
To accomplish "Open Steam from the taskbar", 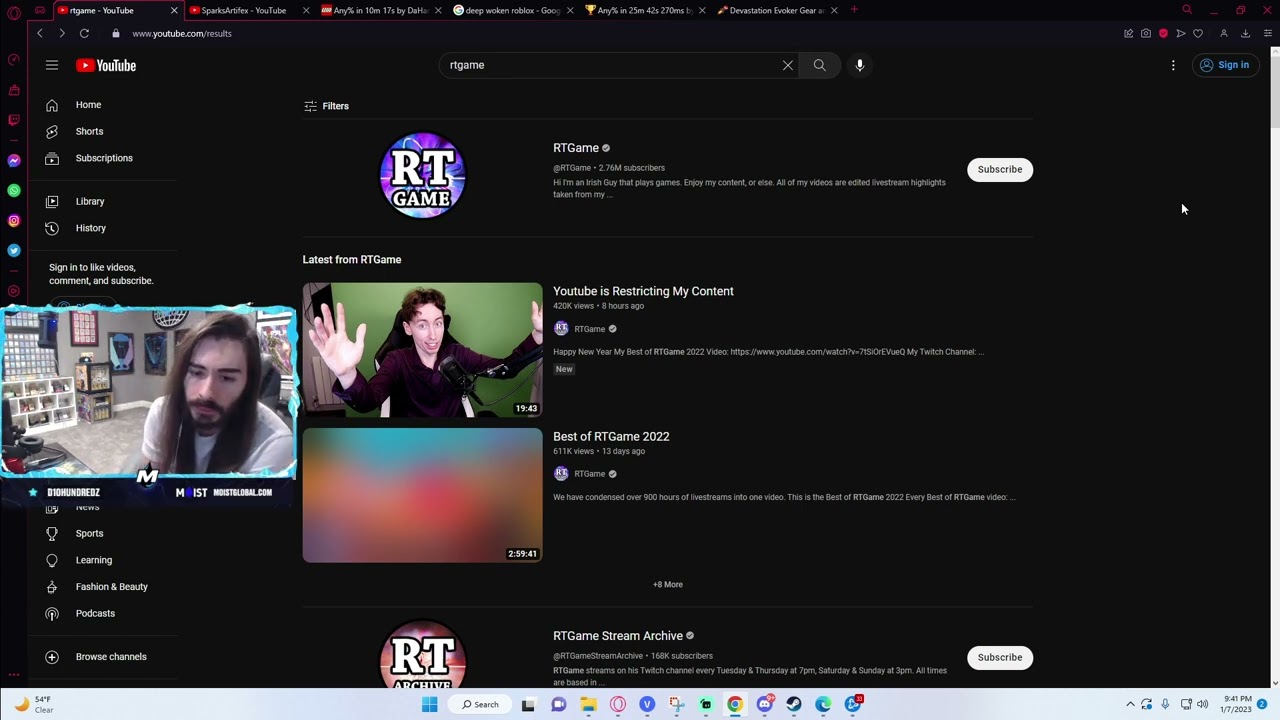I will (x=794, y=704).
